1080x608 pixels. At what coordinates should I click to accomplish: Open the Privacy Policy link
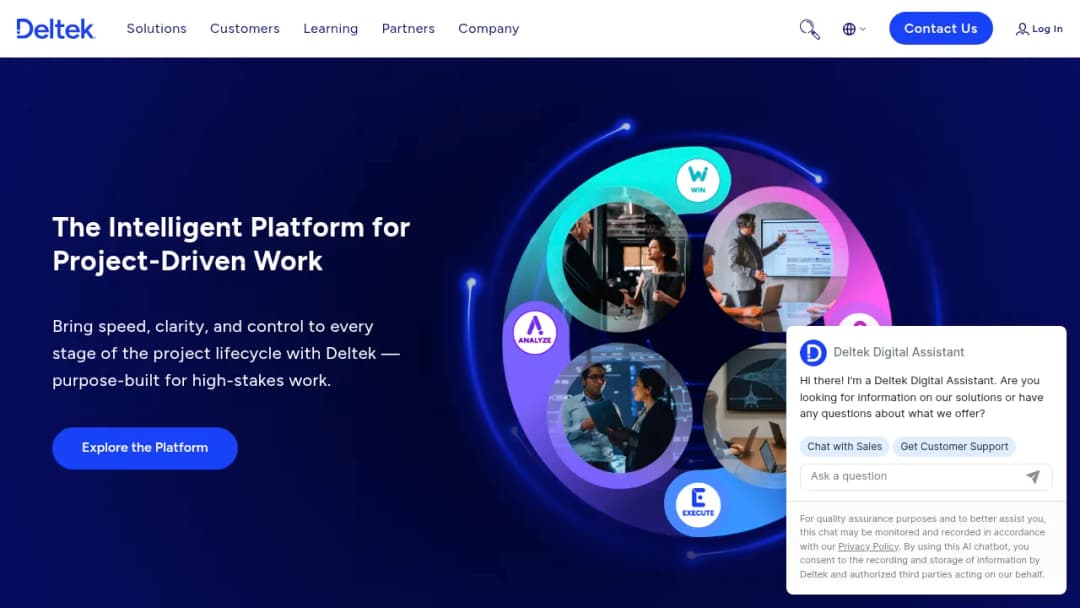pos(868,547)
